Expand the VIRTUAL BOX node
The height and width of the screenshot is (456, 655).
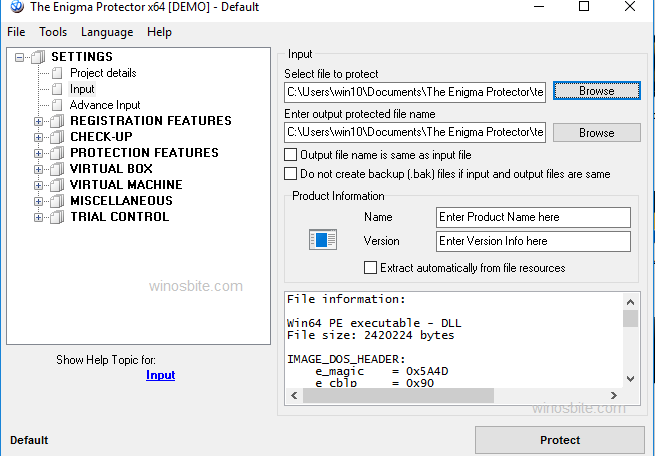tap(38, 169)
